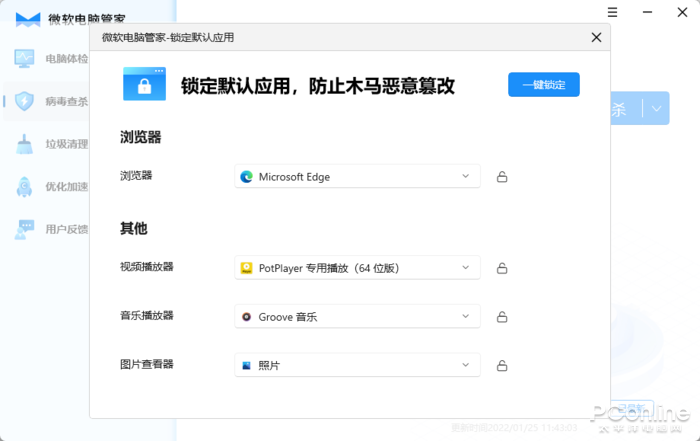Viewport: 700px width, 441px height.
Task: Lock the 照片 picture viewer default
Action: tap(502, 365)
